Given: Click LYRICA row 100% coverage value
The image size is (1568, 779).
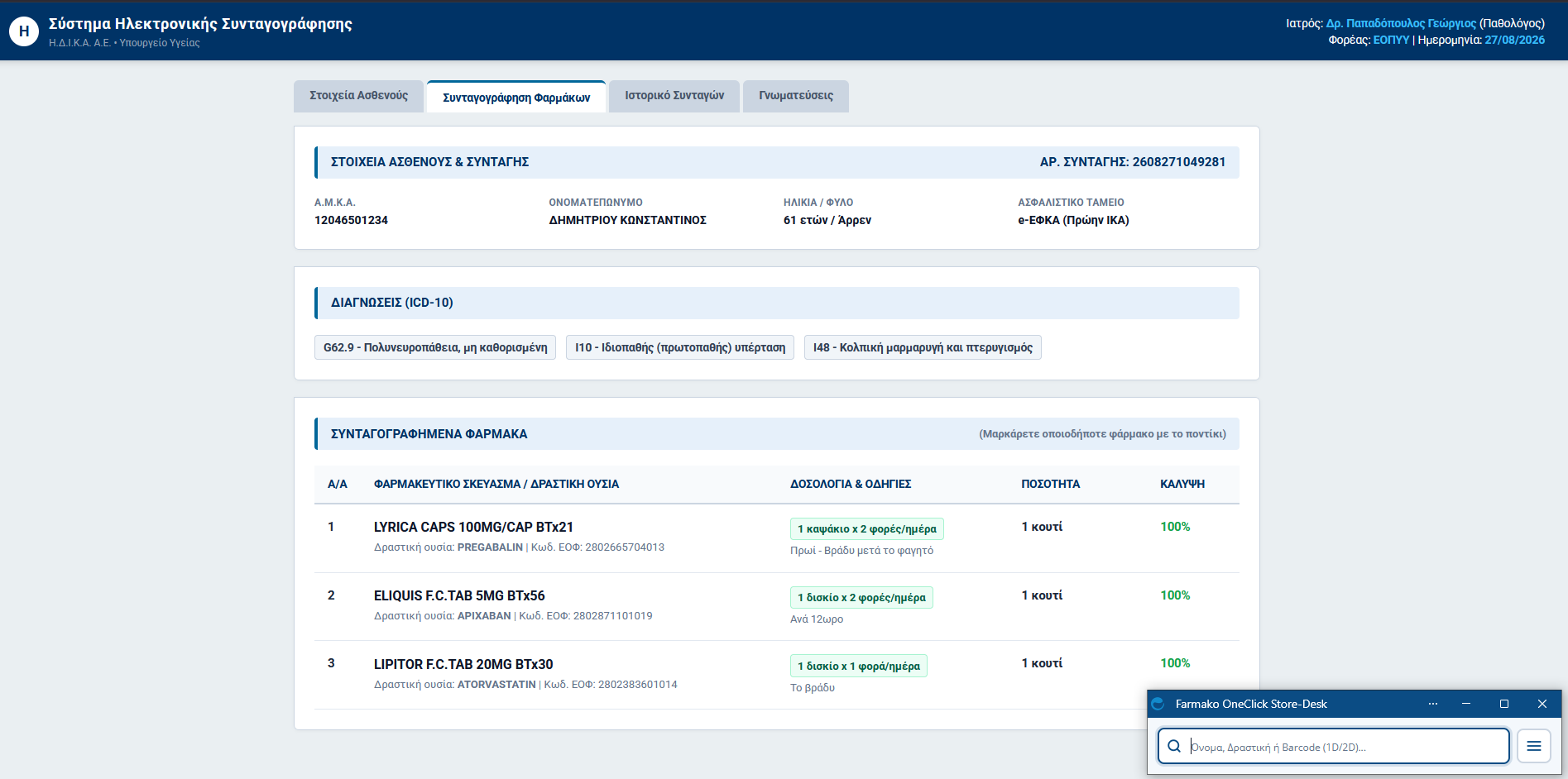Looking at the screenshot, I should (x=1175, y=527).
